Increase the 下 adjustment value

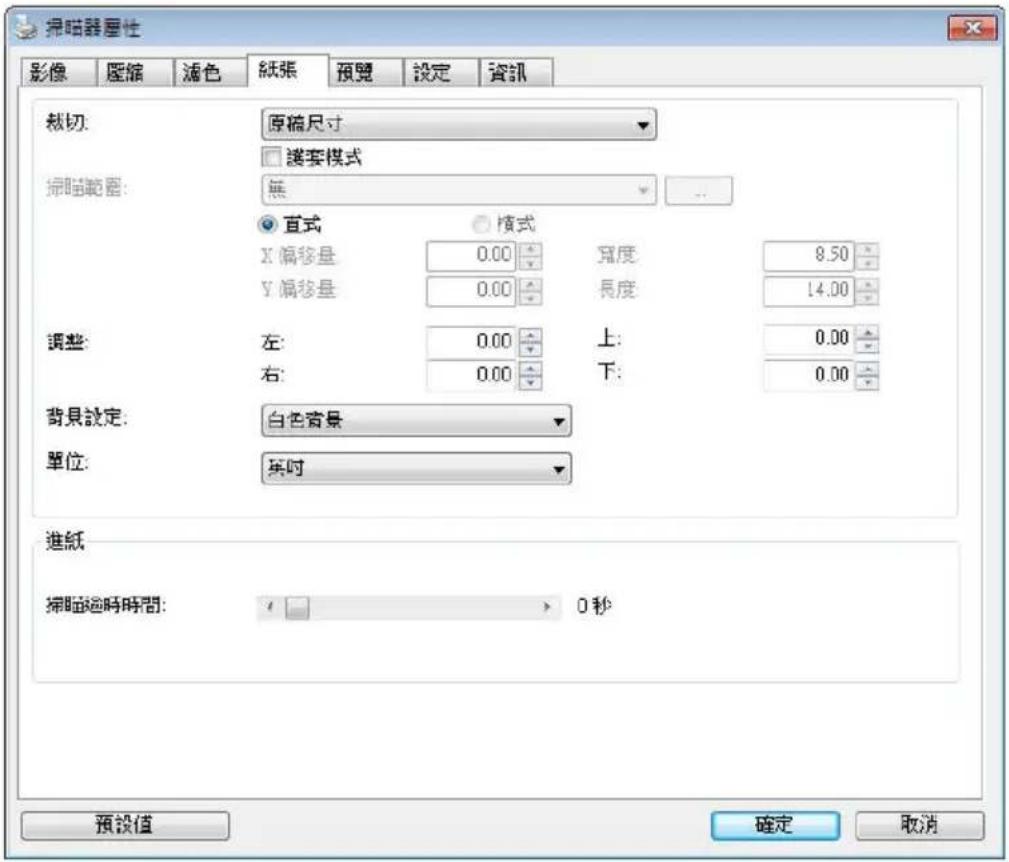coord(867,368)
